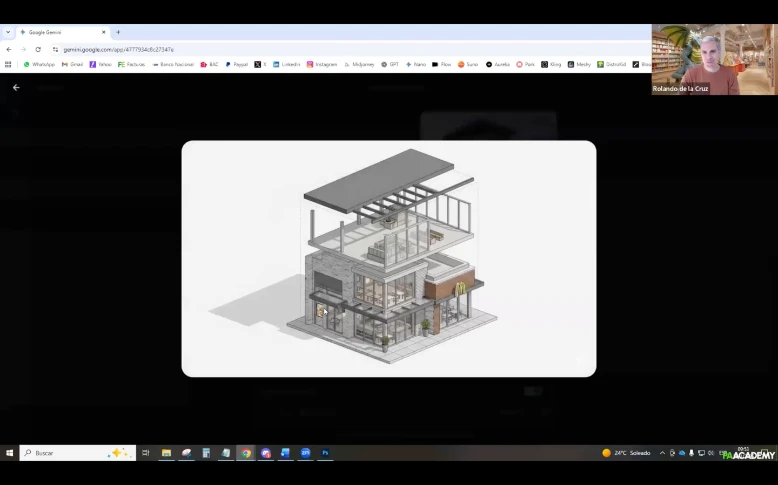Select the Google Gemini browser tab

coord(60,32)
